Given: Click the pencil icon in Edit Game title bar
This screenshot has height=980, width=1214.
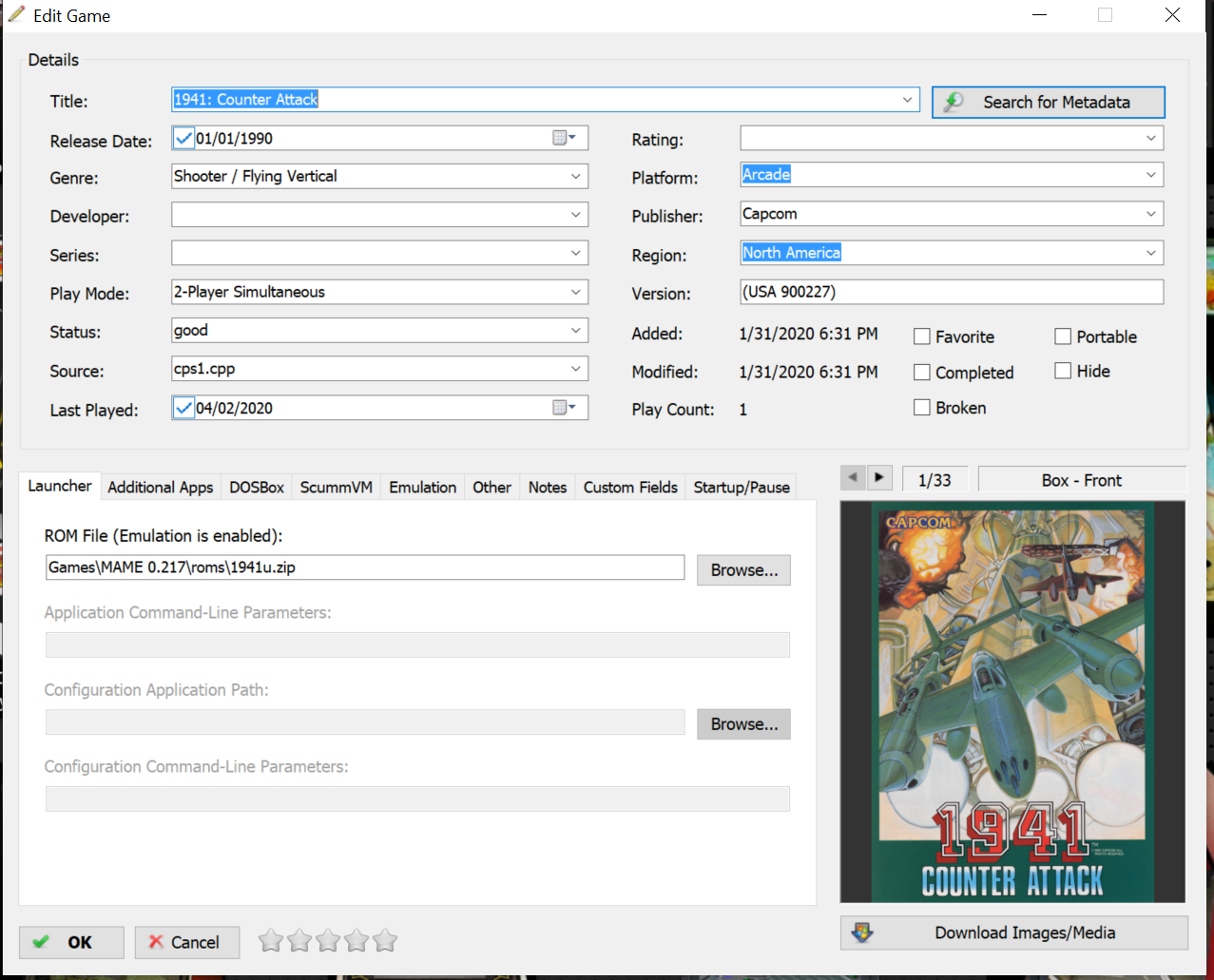Looking at the screenshot, I should click(16, 14).
